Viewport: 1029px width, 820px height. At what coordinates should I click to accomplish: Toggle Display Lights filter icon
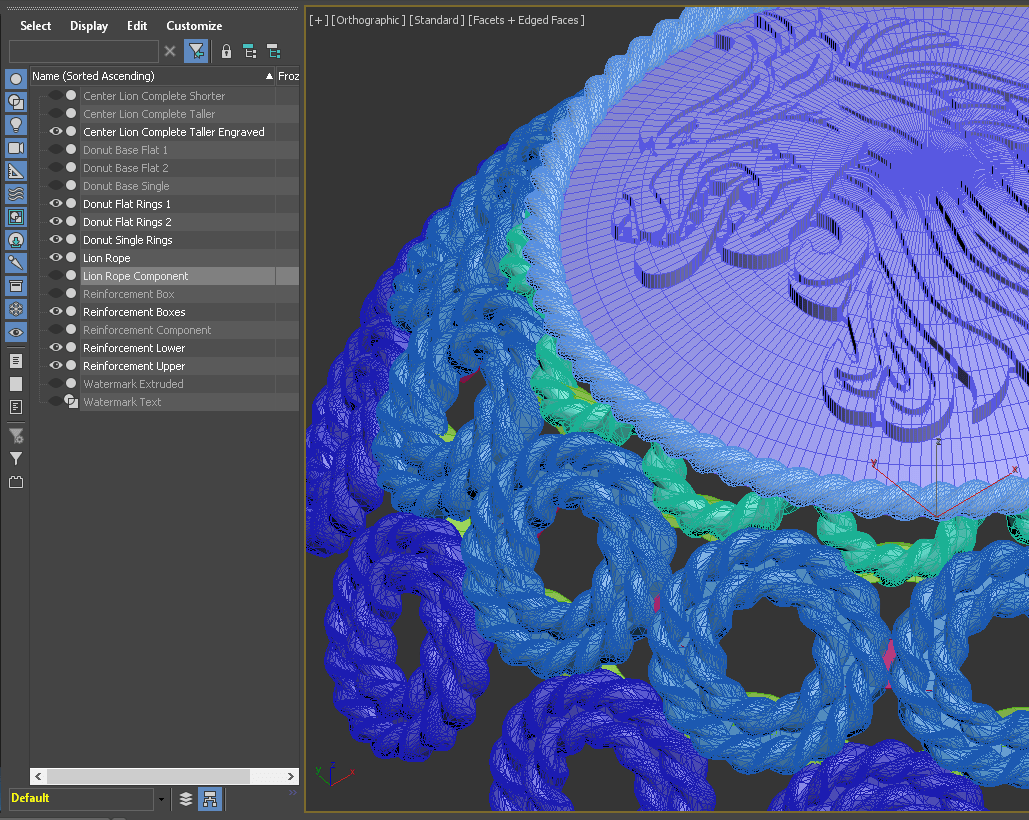(16, 125)
